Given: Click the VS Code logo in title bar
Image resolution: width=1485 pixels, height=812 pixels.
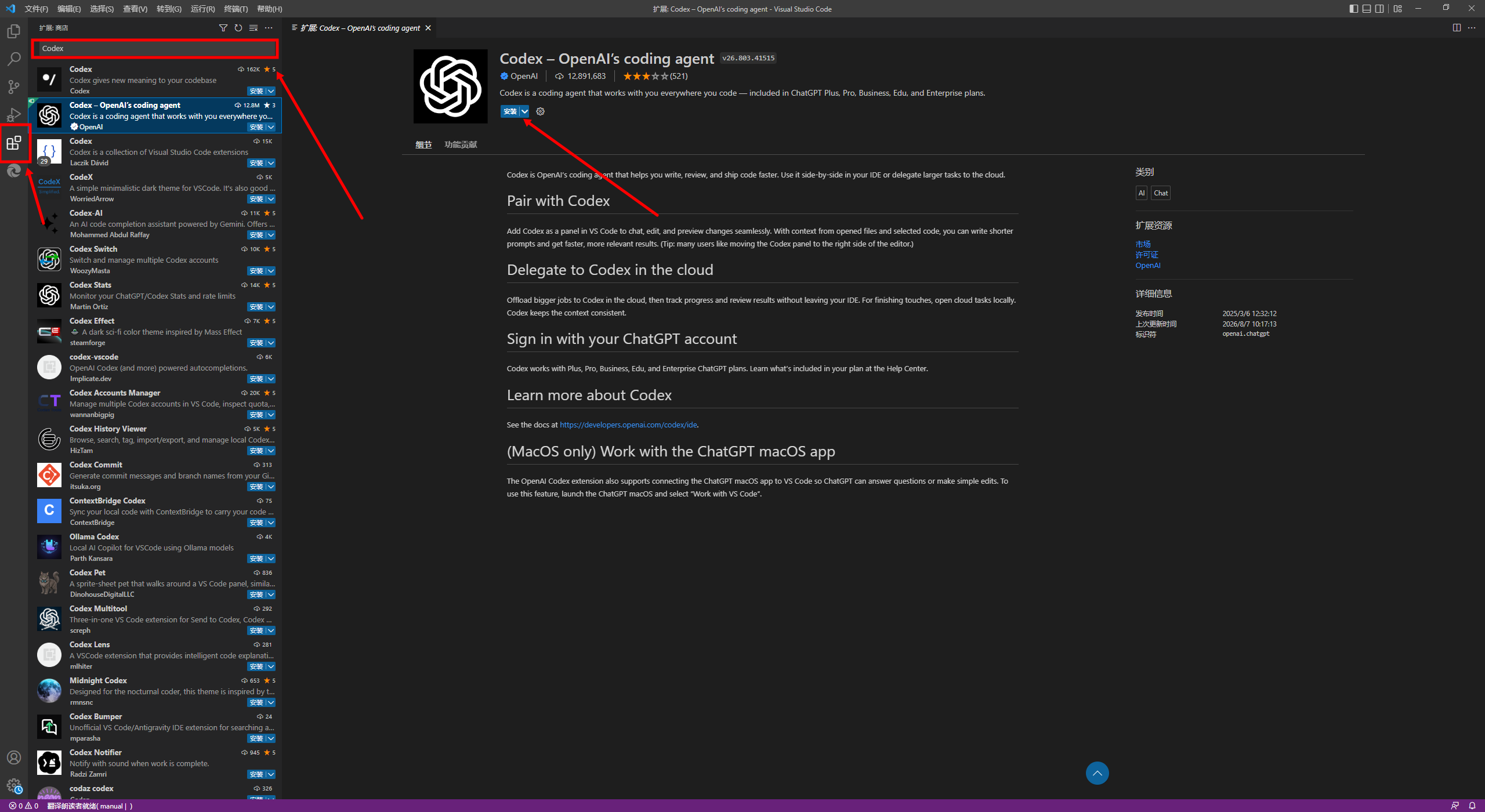Looking at the screenshot, I should (10, 9).
